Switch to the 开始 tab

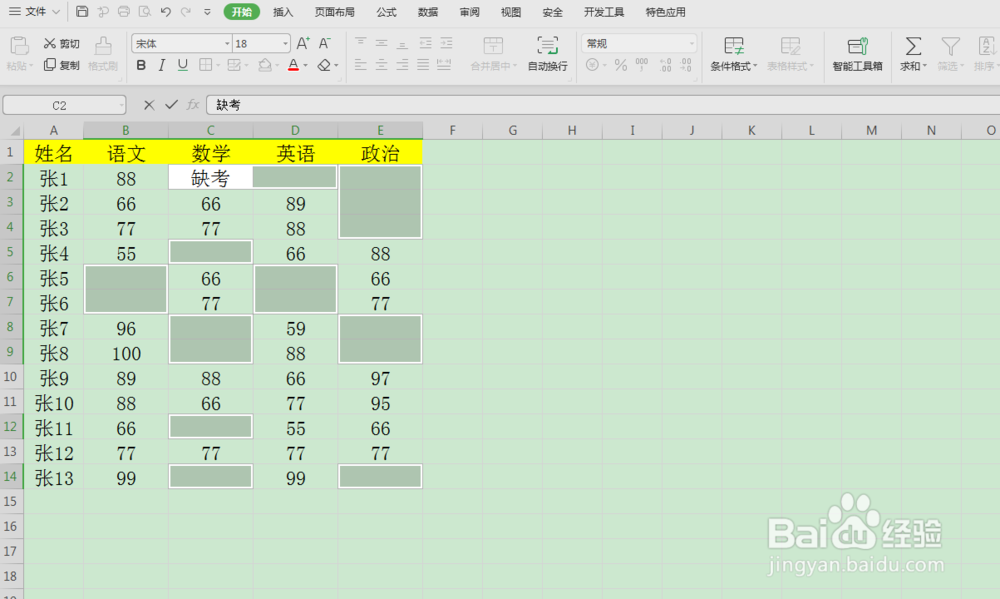[242, 11]
